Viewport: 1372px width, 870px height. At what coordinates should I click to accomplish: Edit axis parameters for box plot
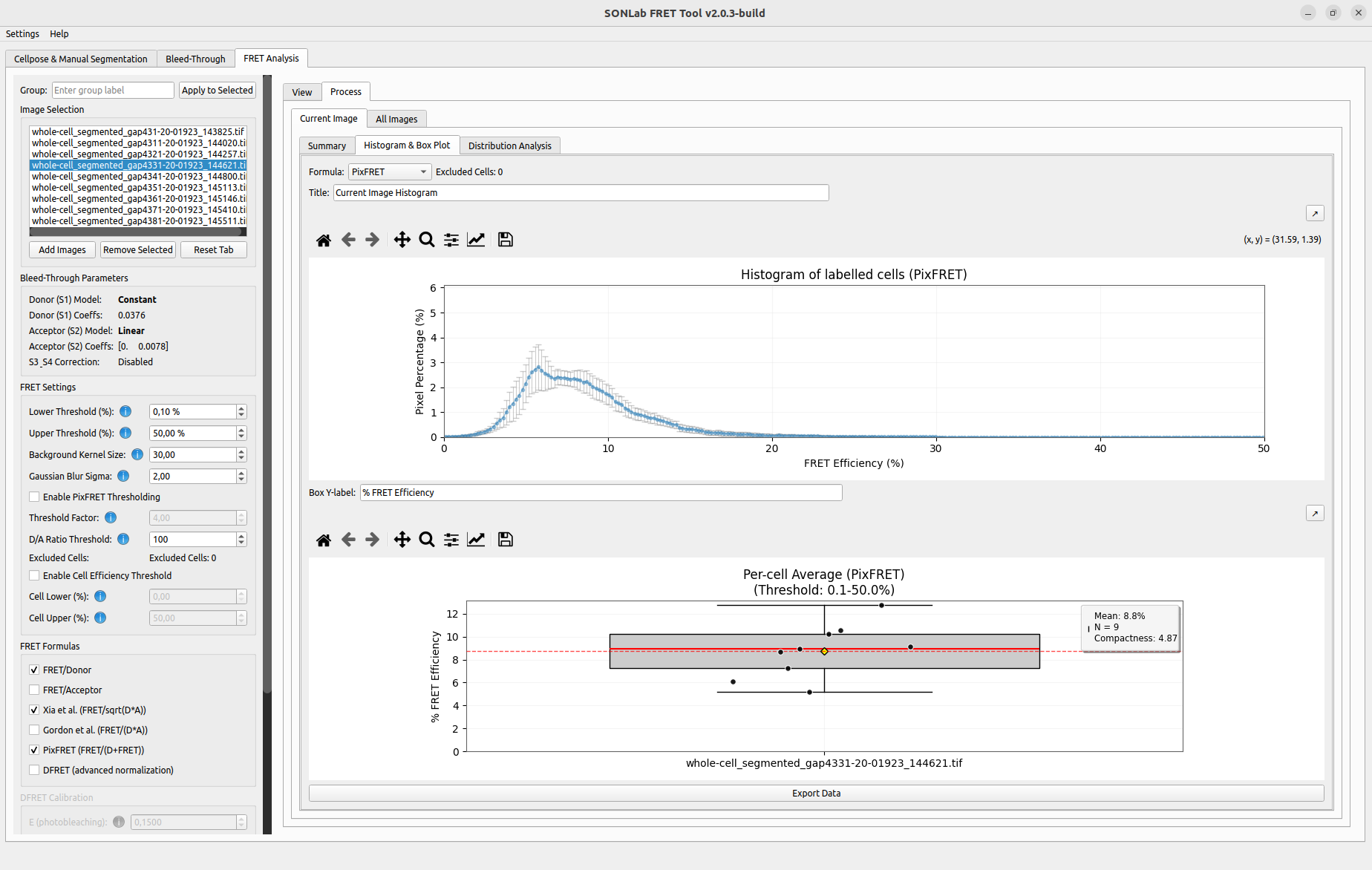[x=476, y=540]
